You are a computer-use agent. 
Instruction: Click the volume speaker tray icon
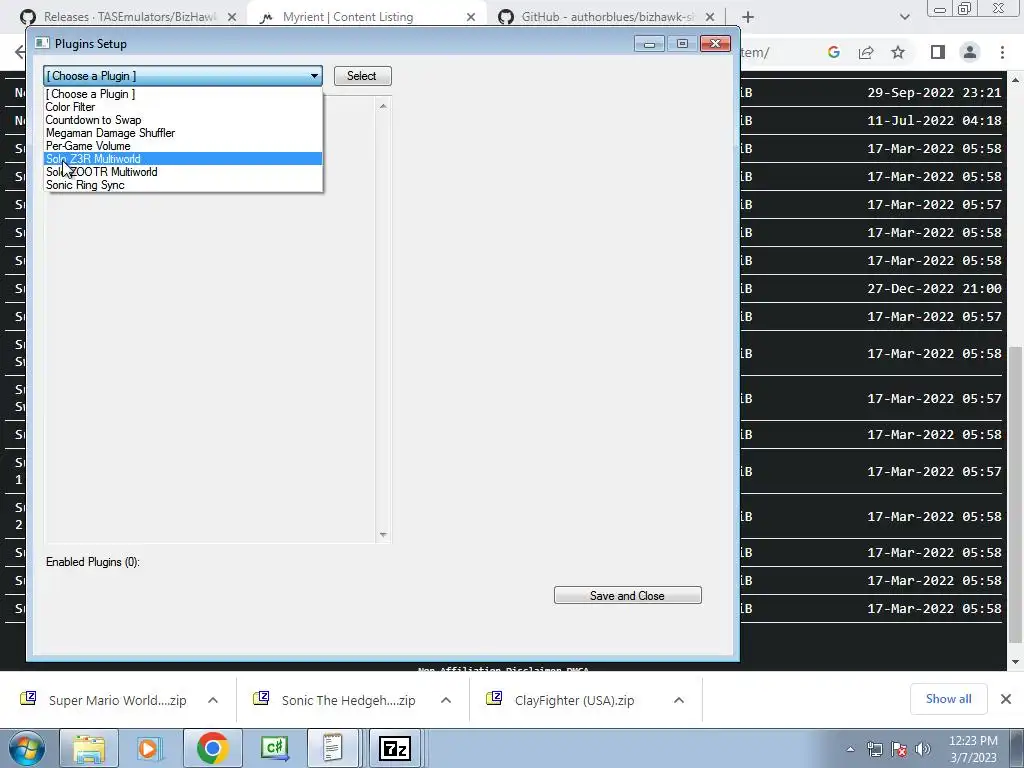coord(922,749)
